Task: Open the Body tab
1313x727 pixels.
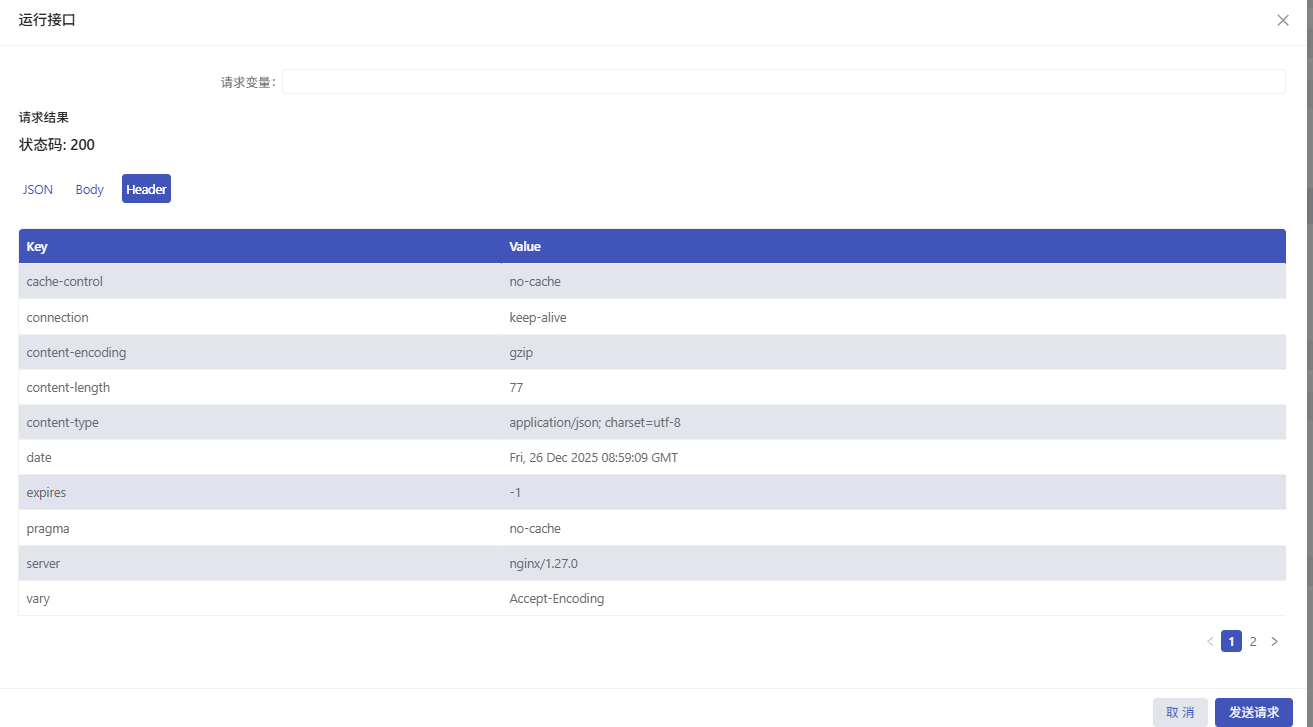Action: [90, 189]
